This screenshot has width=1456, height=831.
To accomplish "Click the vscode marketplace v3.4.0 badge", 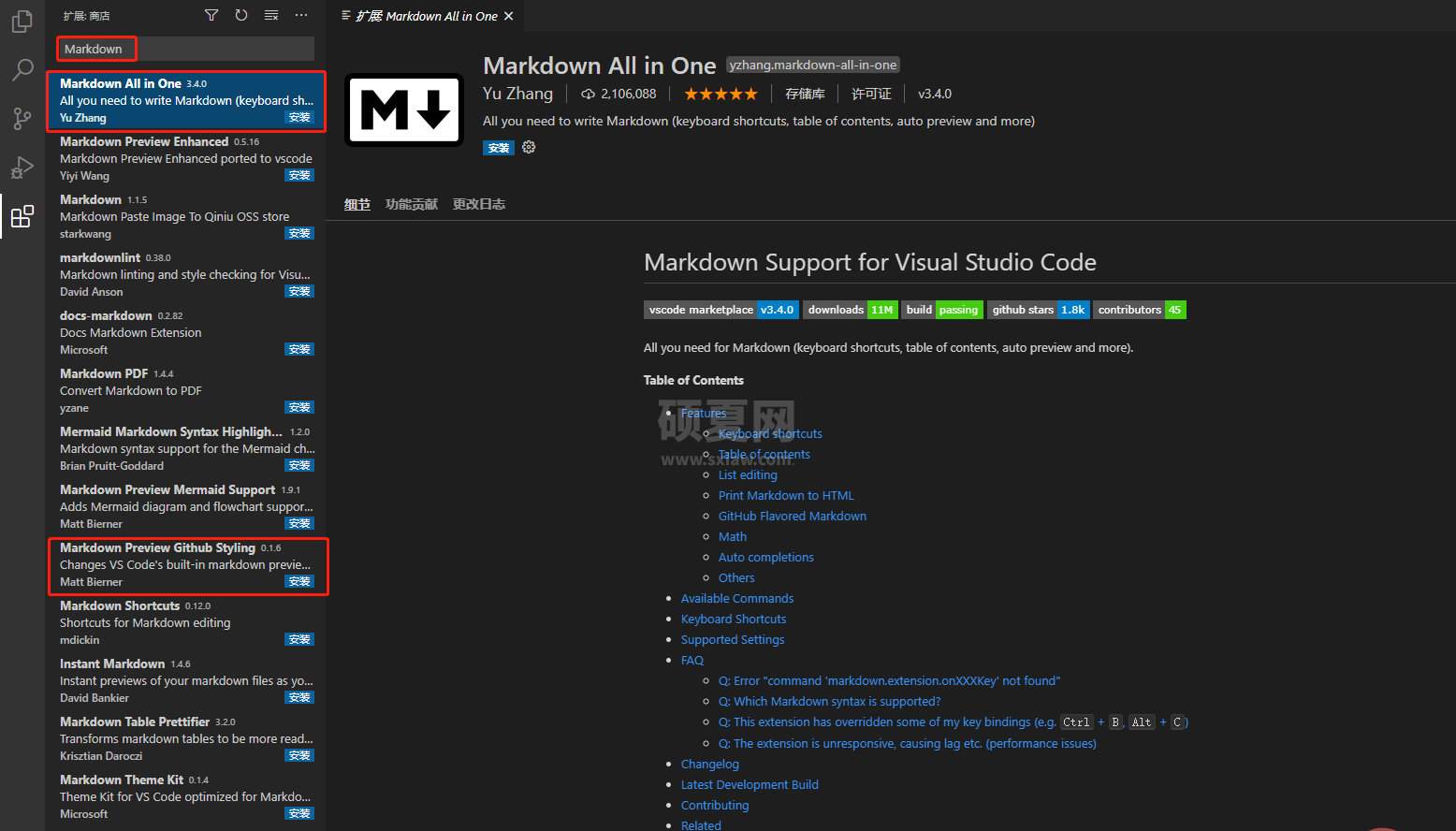I will pyautogui.click(x=721, y=310).
